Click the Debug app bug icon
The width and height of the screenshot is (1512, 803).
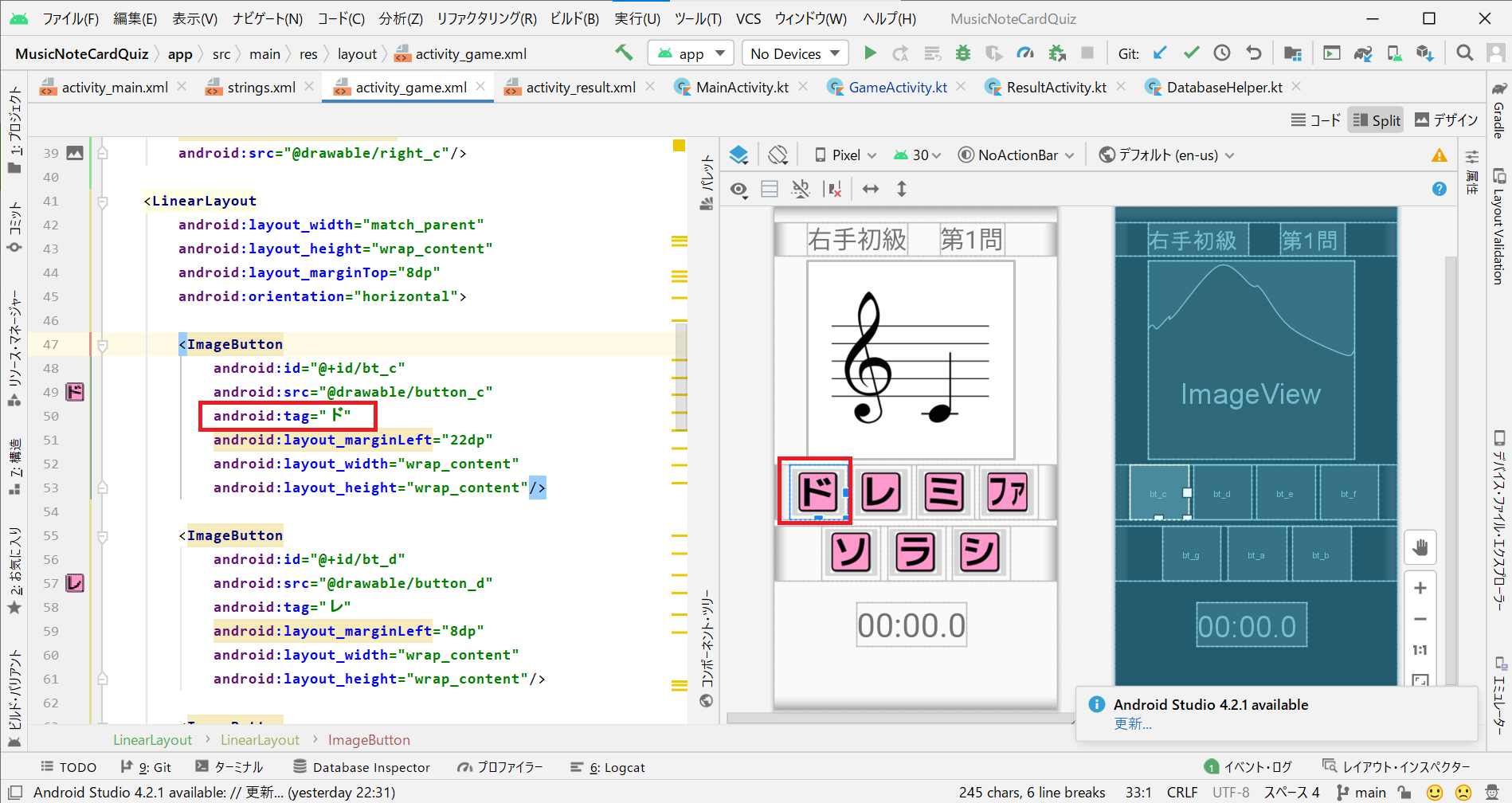963,53
